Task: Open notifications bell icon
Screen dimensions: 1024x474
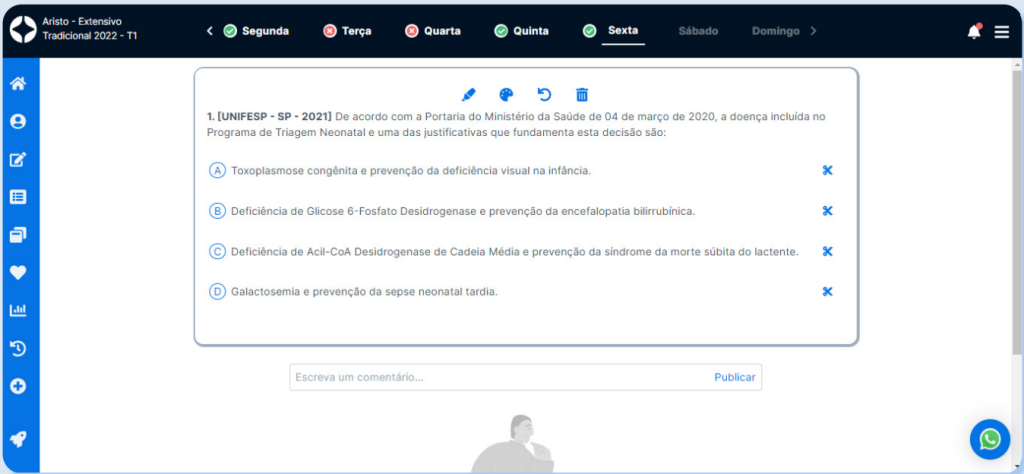Action: pos(973,32)
